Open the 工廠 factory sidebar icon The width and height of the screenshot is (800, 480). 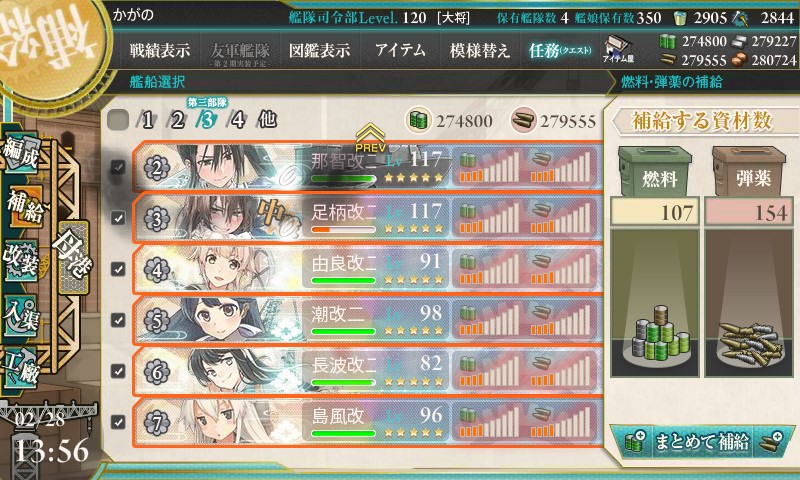[21, 367]
